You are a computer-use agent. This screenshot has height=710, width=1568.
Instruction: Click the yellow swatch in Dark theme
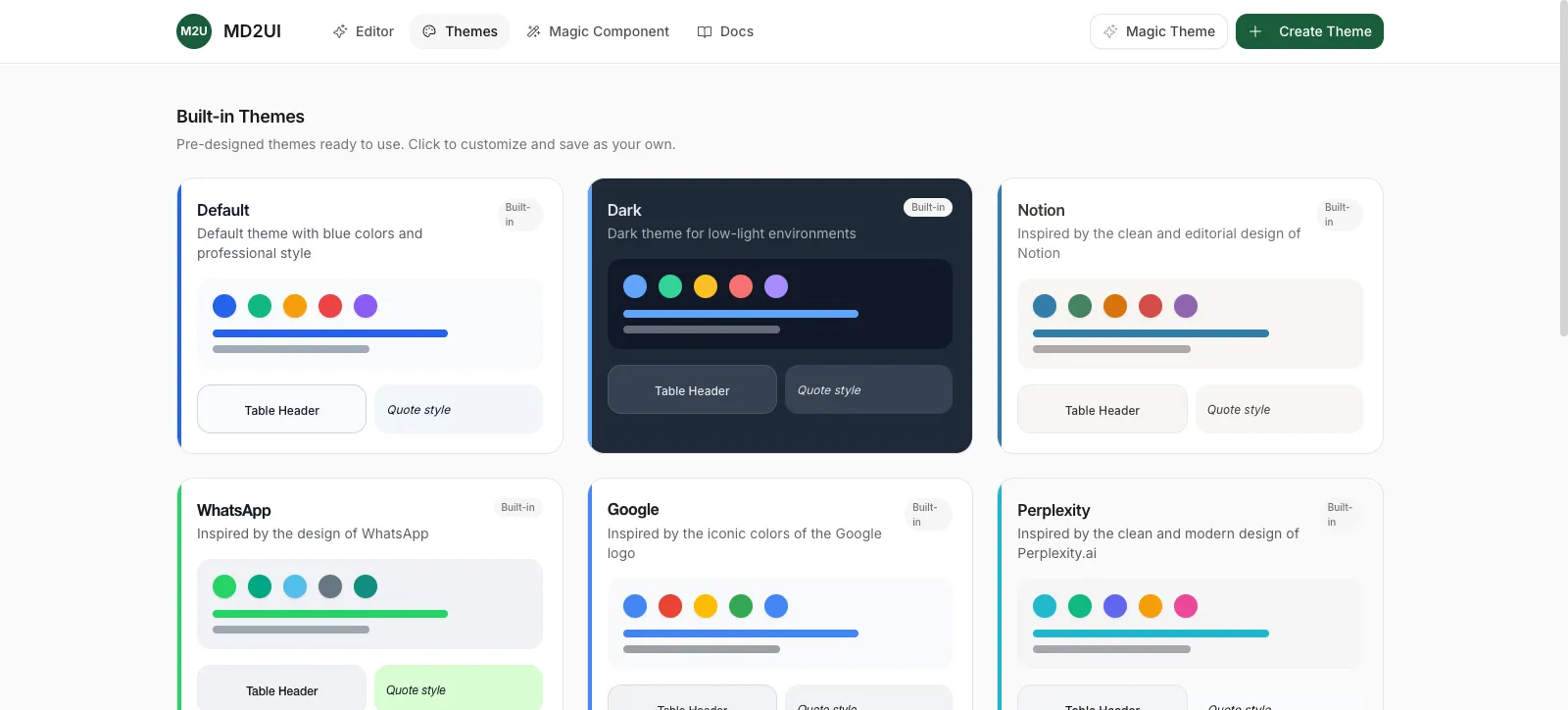706,286
